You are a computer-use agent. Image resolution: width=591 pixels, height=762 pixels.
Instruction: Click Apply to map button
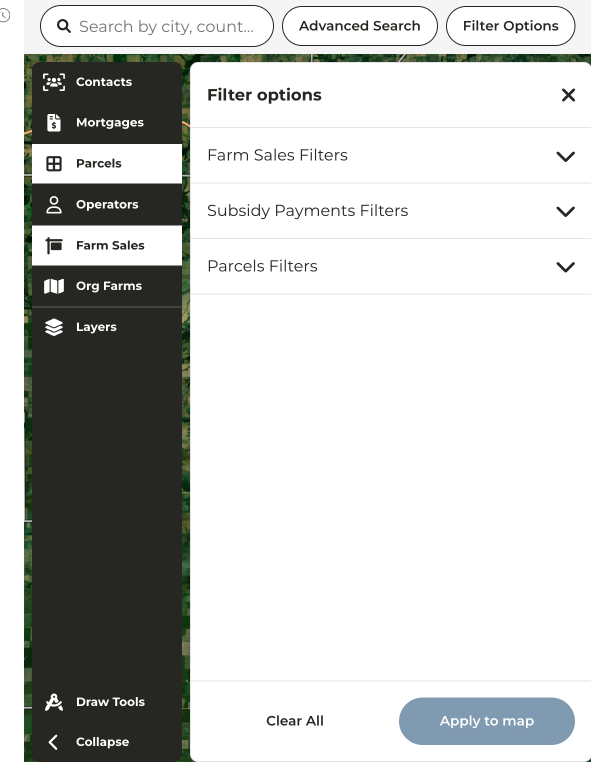487,721
